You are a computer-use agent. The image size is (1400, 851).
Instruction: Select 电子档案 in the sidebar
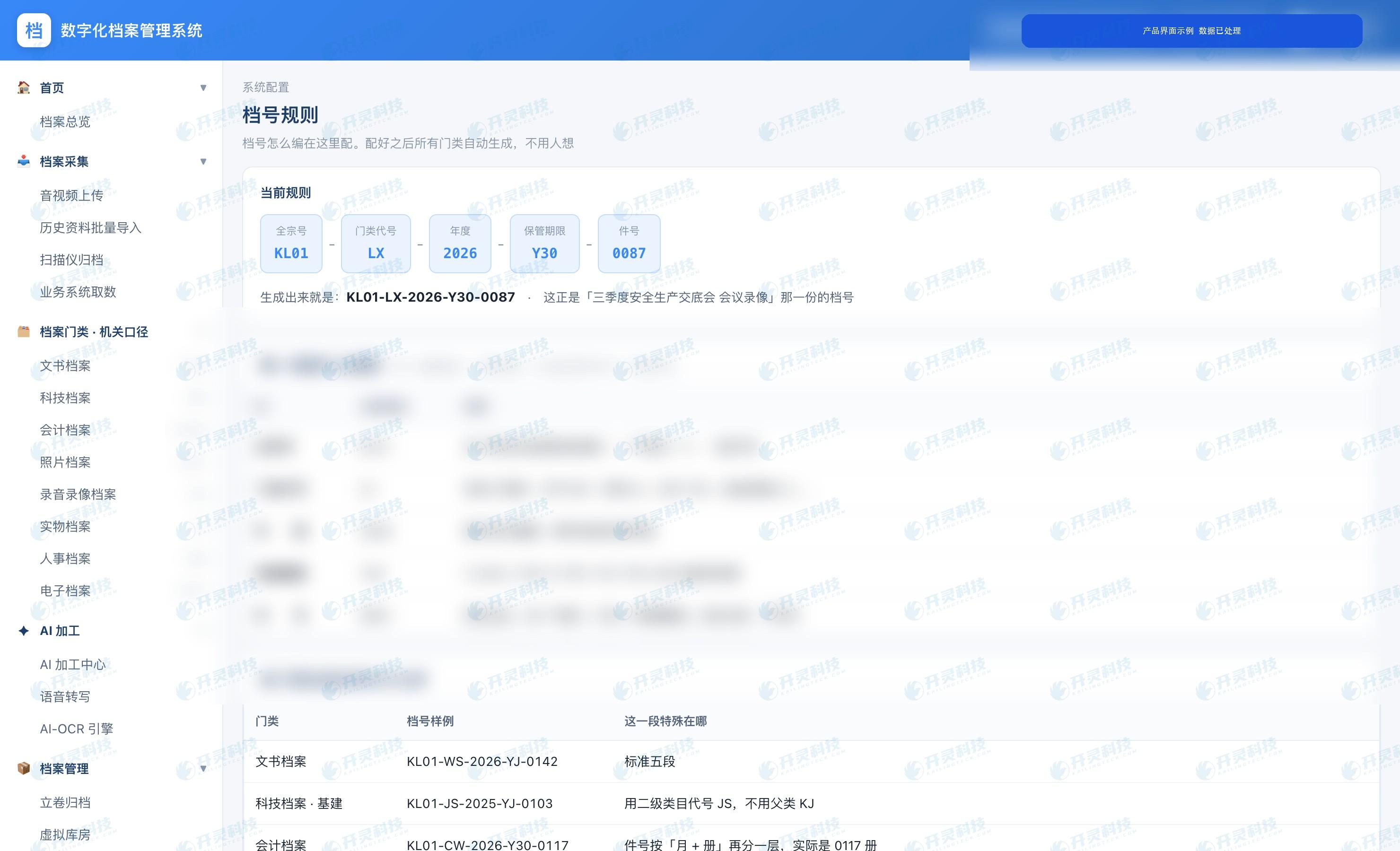point(65,591)
